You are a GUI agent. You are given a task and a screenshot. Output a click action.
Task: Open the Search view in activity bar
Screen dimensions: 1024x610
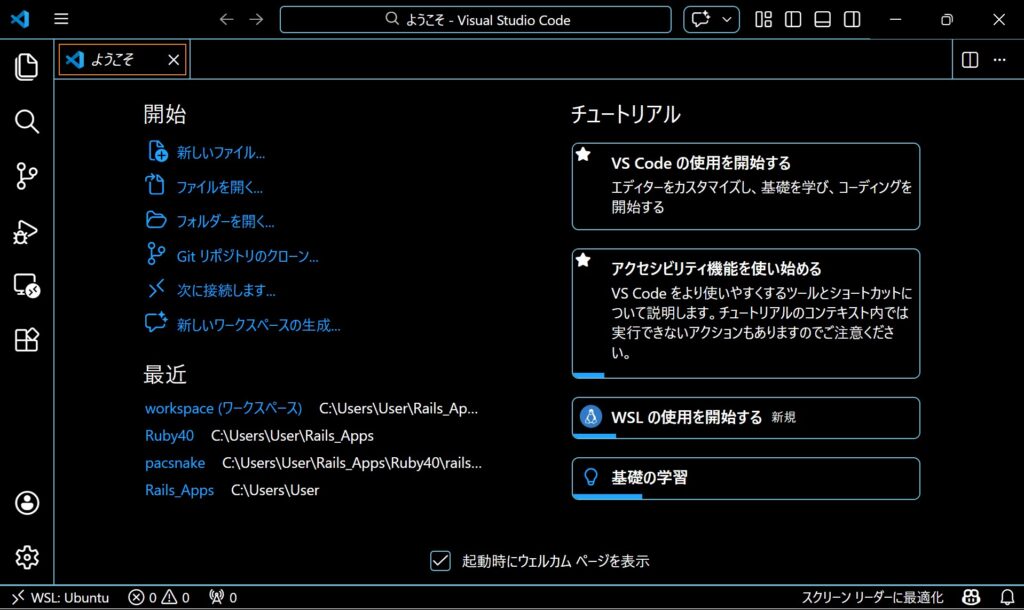click(27, 122)
